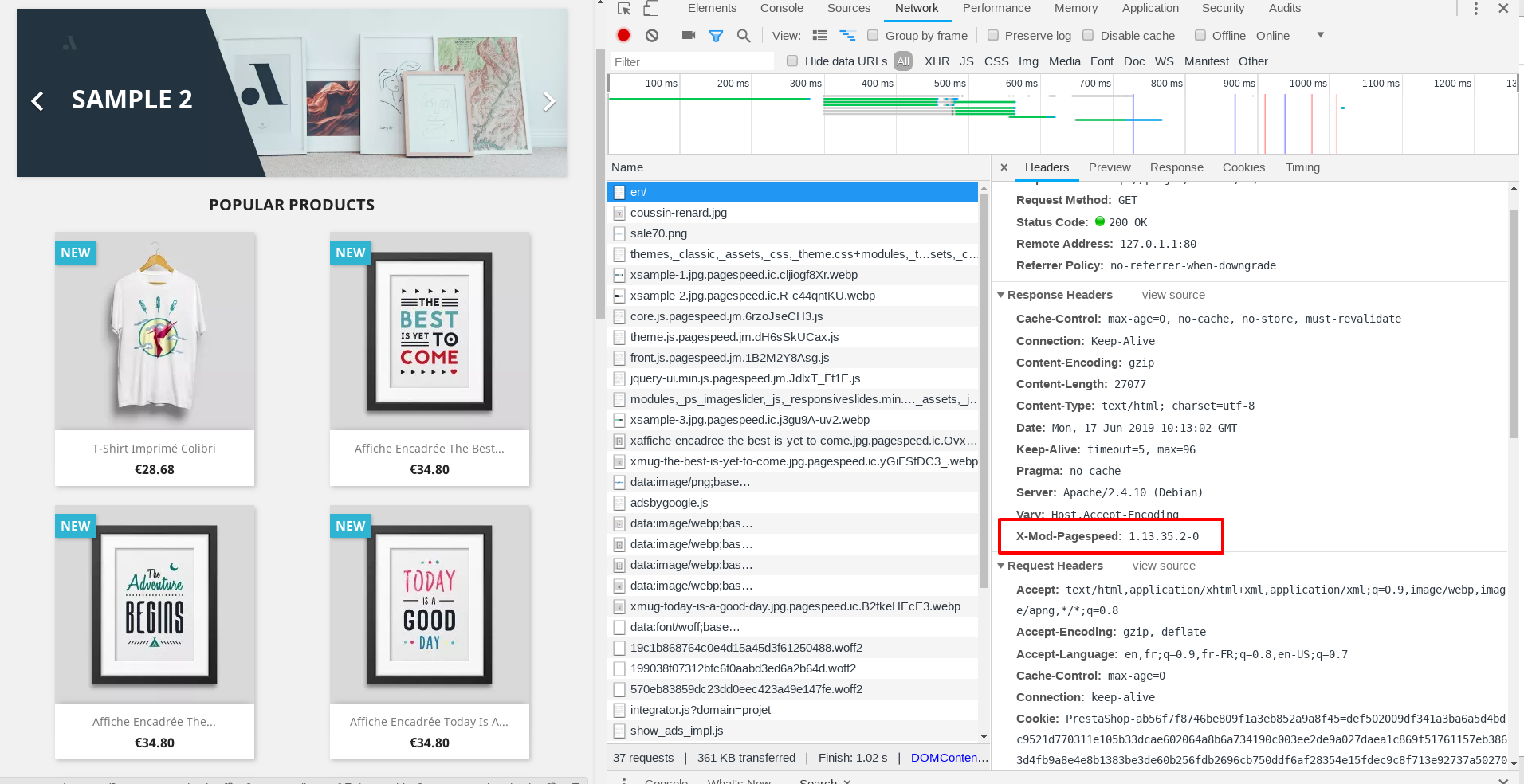The width and height of the screenshot is (1524, 784).
Task: Click the DOMContentLoaded status link
Action: click(949, 758)
